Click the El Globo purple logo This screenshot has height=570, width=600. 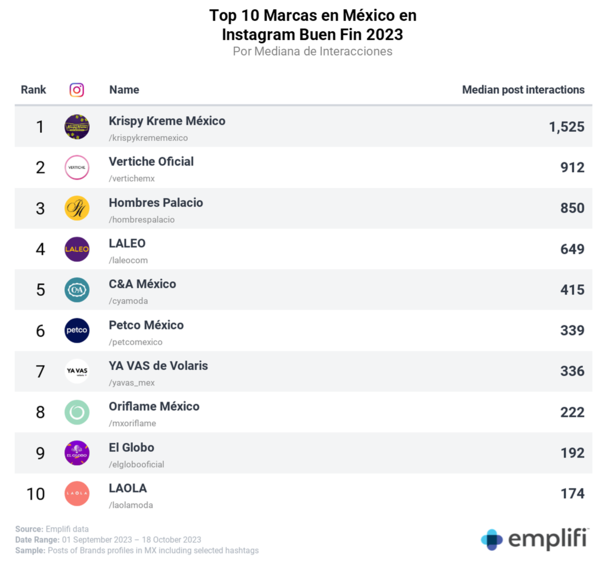(x=77, y=453)
